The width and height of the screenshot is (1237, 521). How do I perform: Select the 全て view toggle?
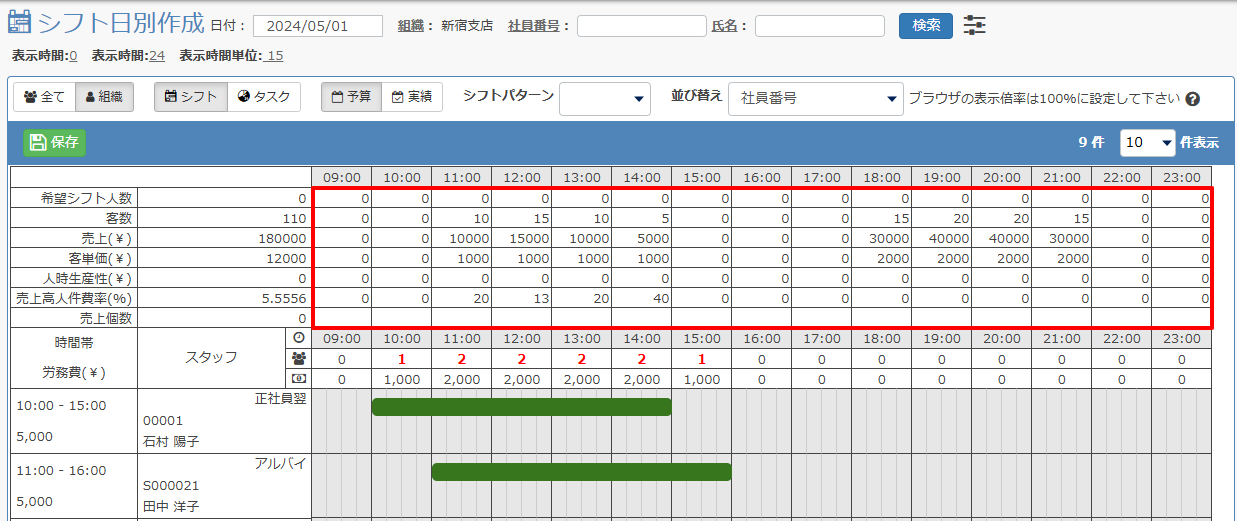(x=44, y=97)
